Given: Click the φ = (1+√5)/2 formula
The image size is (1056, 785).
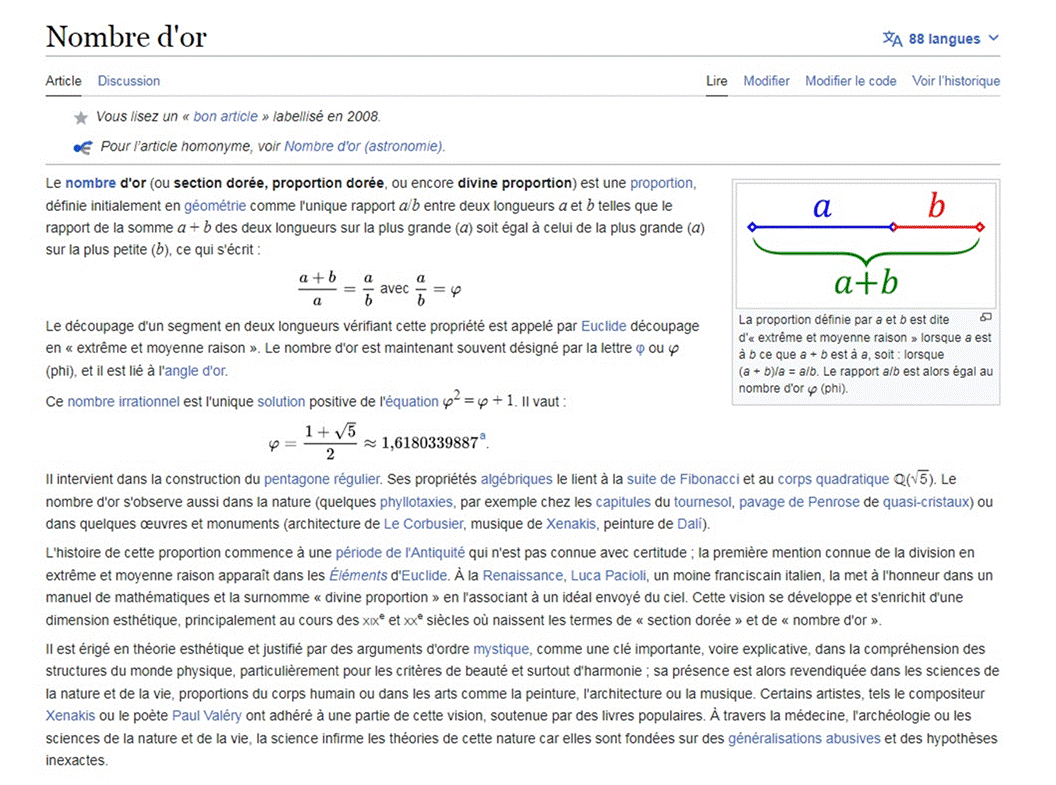Looking at the screenshot, I should pos(377,442).
